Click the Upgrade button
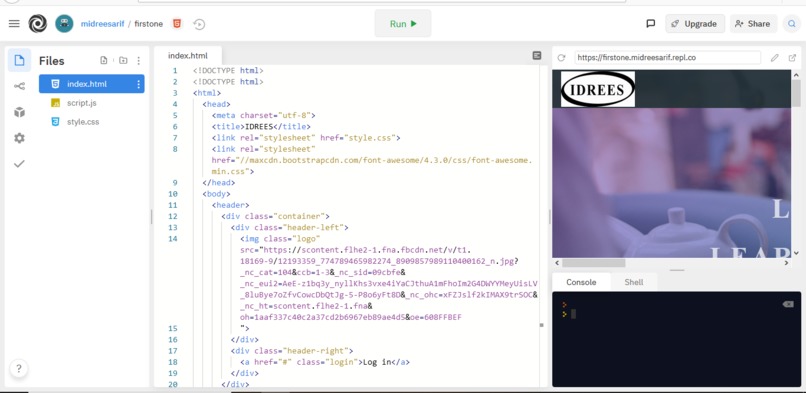The height and width of the screenshot is (393, 806). (695, 24)
